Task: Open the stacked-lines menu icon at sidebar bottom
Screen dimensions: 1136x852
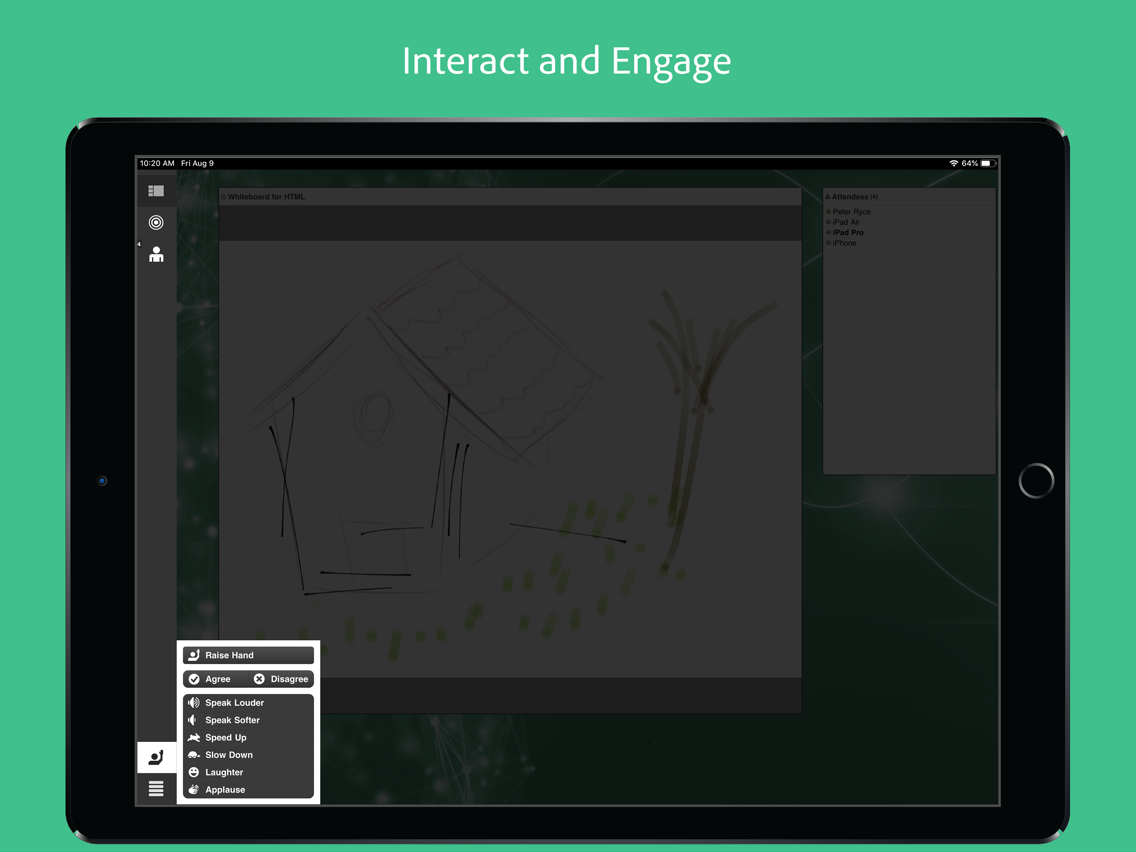Action: coord(156,789)
